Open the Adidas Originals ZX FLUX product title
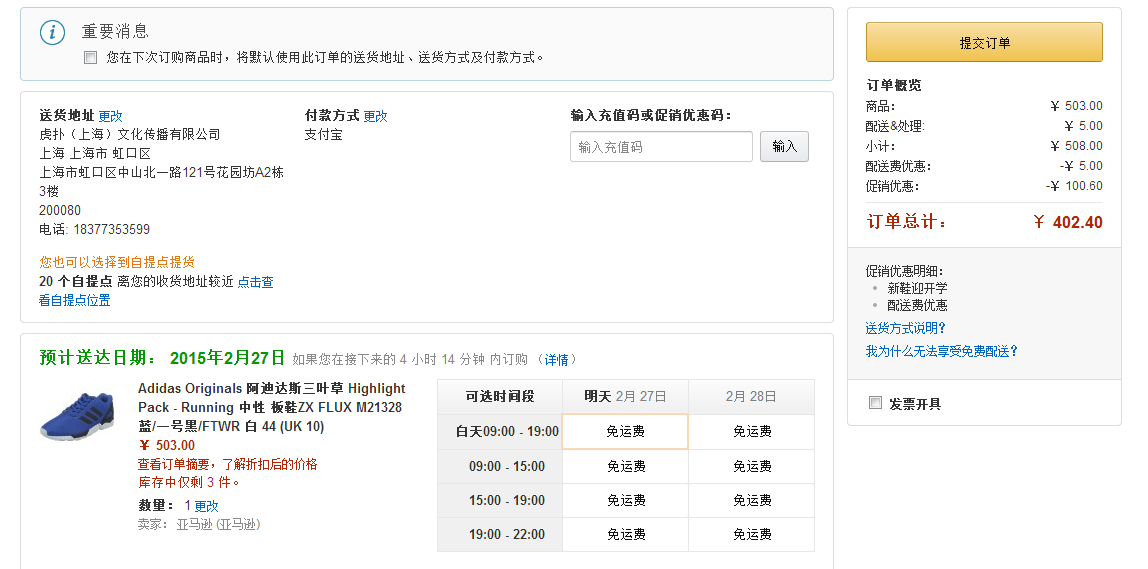The height and width of the screenshot is (569, 1148). (272, 407)
